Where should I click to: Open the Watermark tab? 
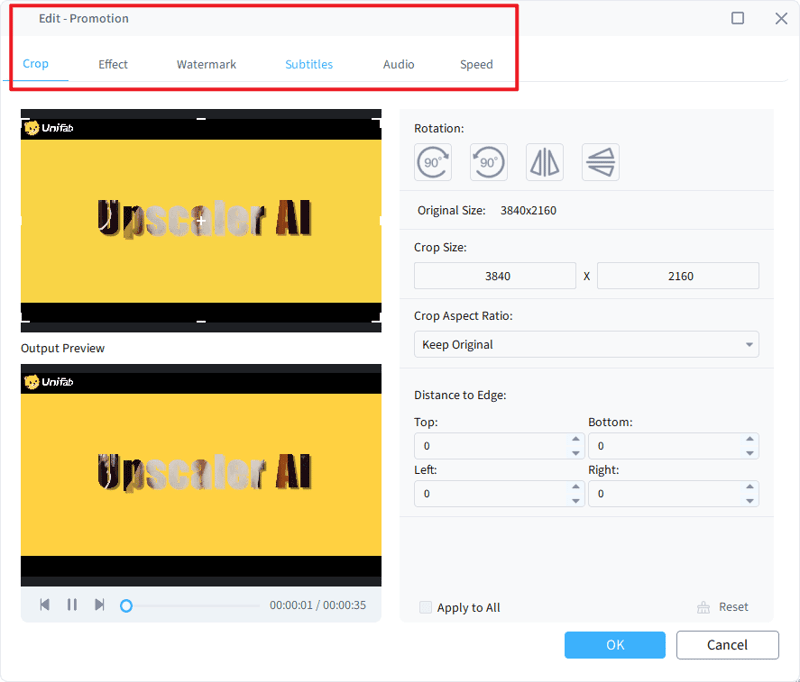tap(206, 64)
